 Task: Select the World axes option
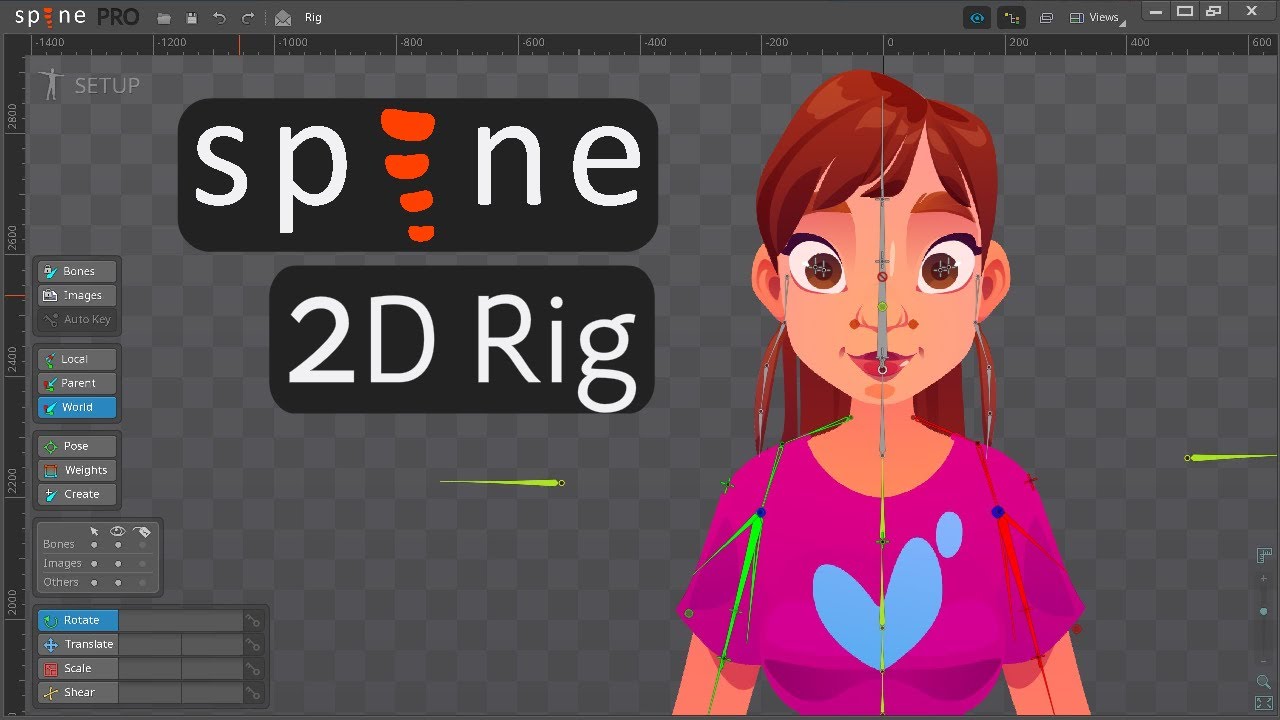point(78,407)
